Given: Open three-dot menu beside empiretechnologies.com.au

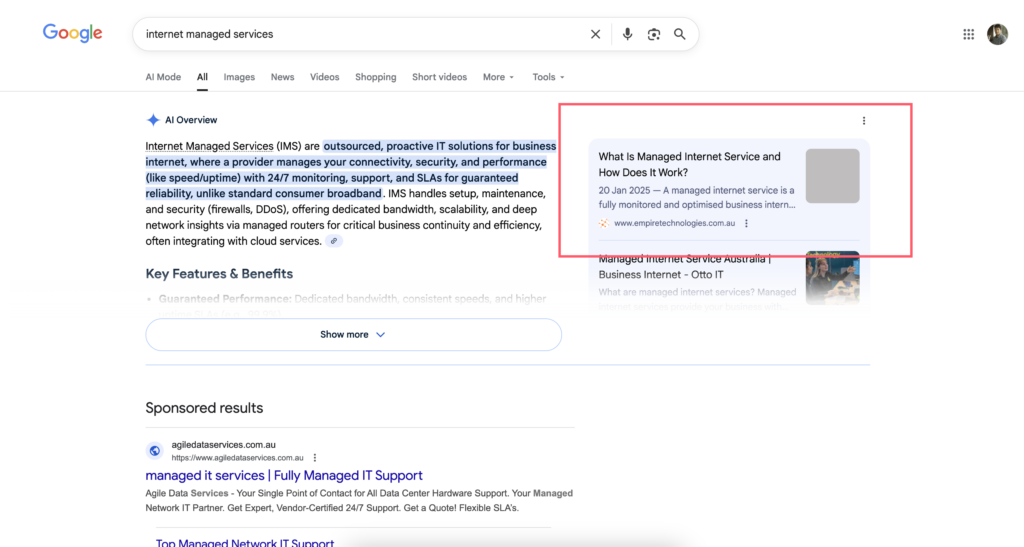Looking at the screenshot, I should click(x=746, y=223).
